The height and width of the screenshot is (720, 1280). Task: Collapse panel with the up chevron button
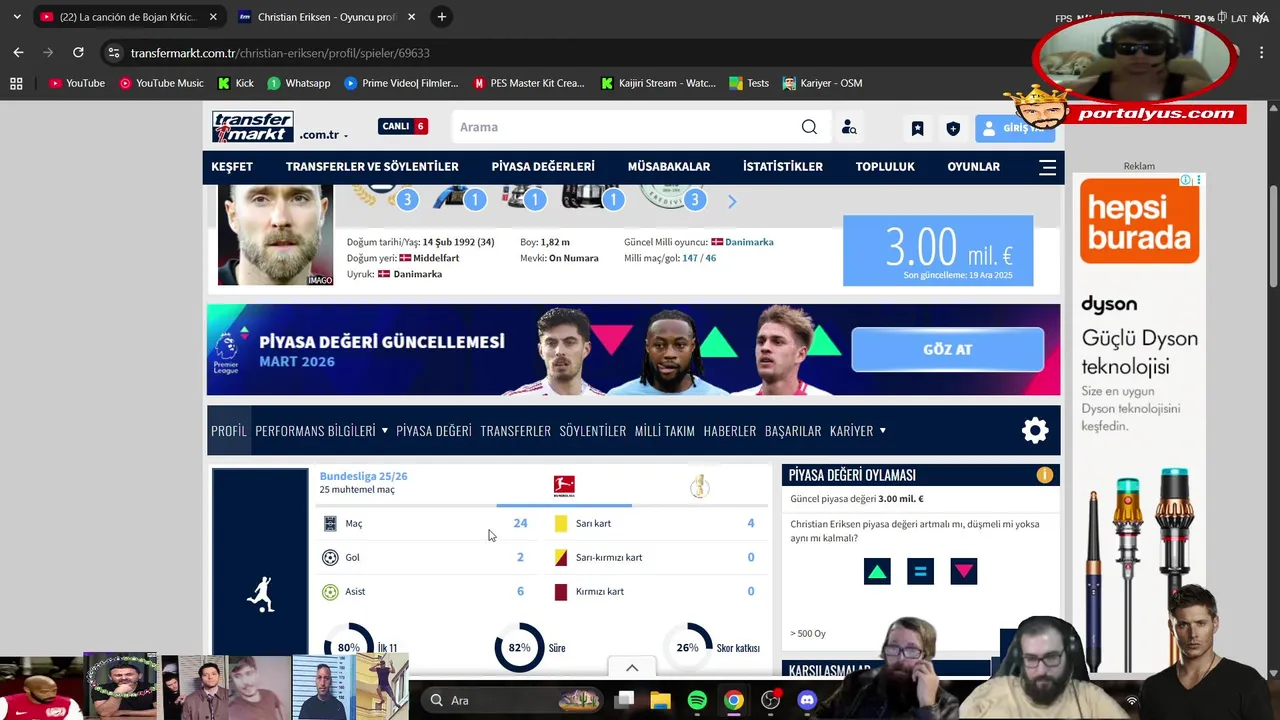point(632,668)
